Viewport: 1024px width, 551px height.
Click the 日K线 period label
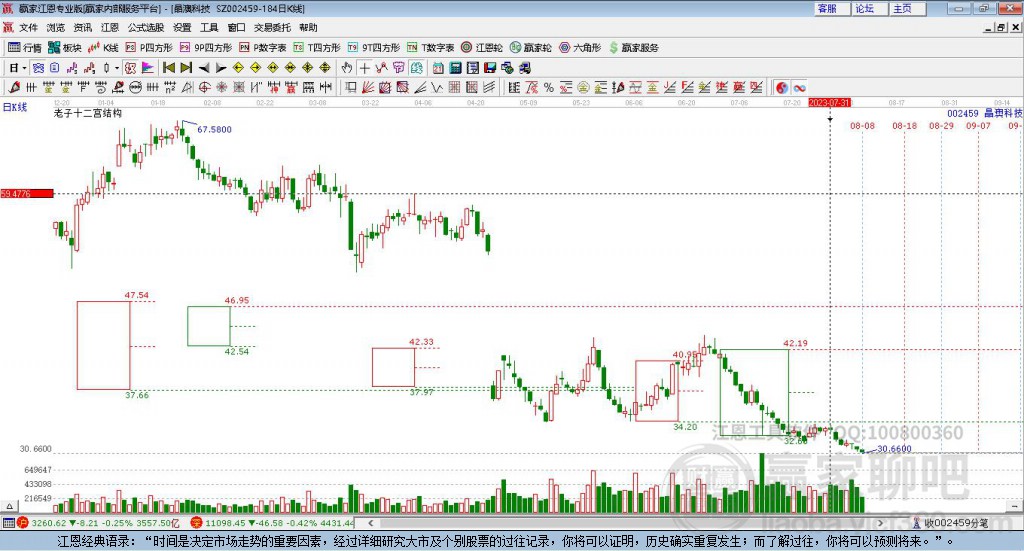pyautogui.click(x=15, y=107)
